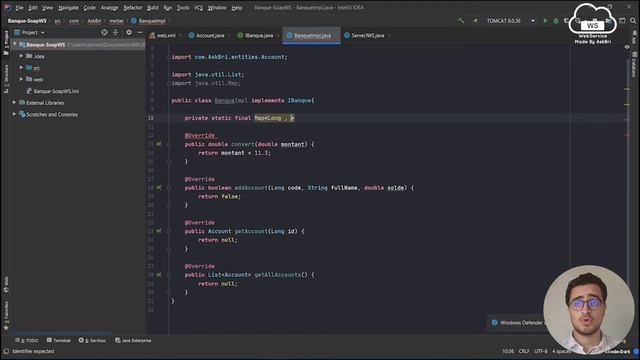The height and width of the screenshot is (360, 640).
Task: Click the override gutter icon beside getAccount method
Action: tap(159, 231)
